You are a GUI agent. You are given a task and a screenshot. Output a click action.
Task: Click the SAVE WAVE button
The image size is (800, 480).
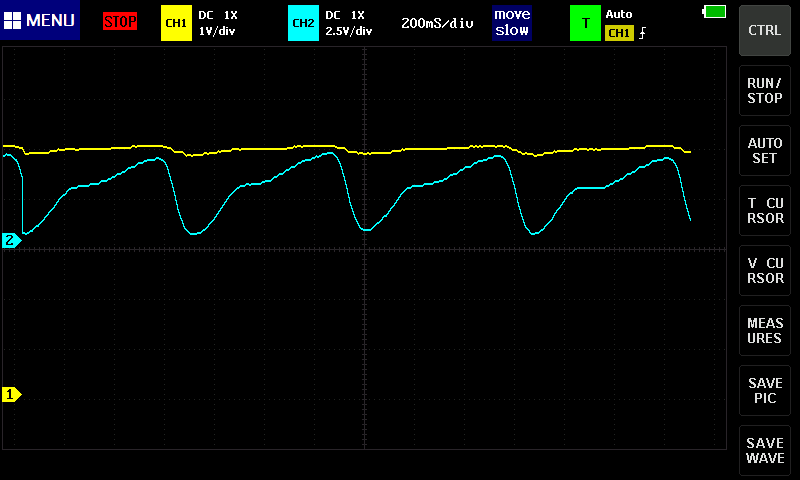coord(765,450)
